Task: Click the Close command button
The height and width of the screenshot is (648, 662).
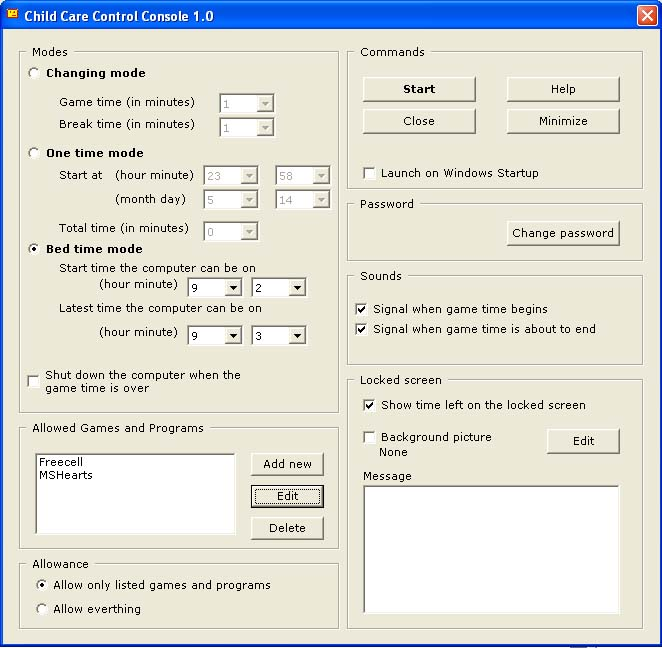Action: point(419,121)
